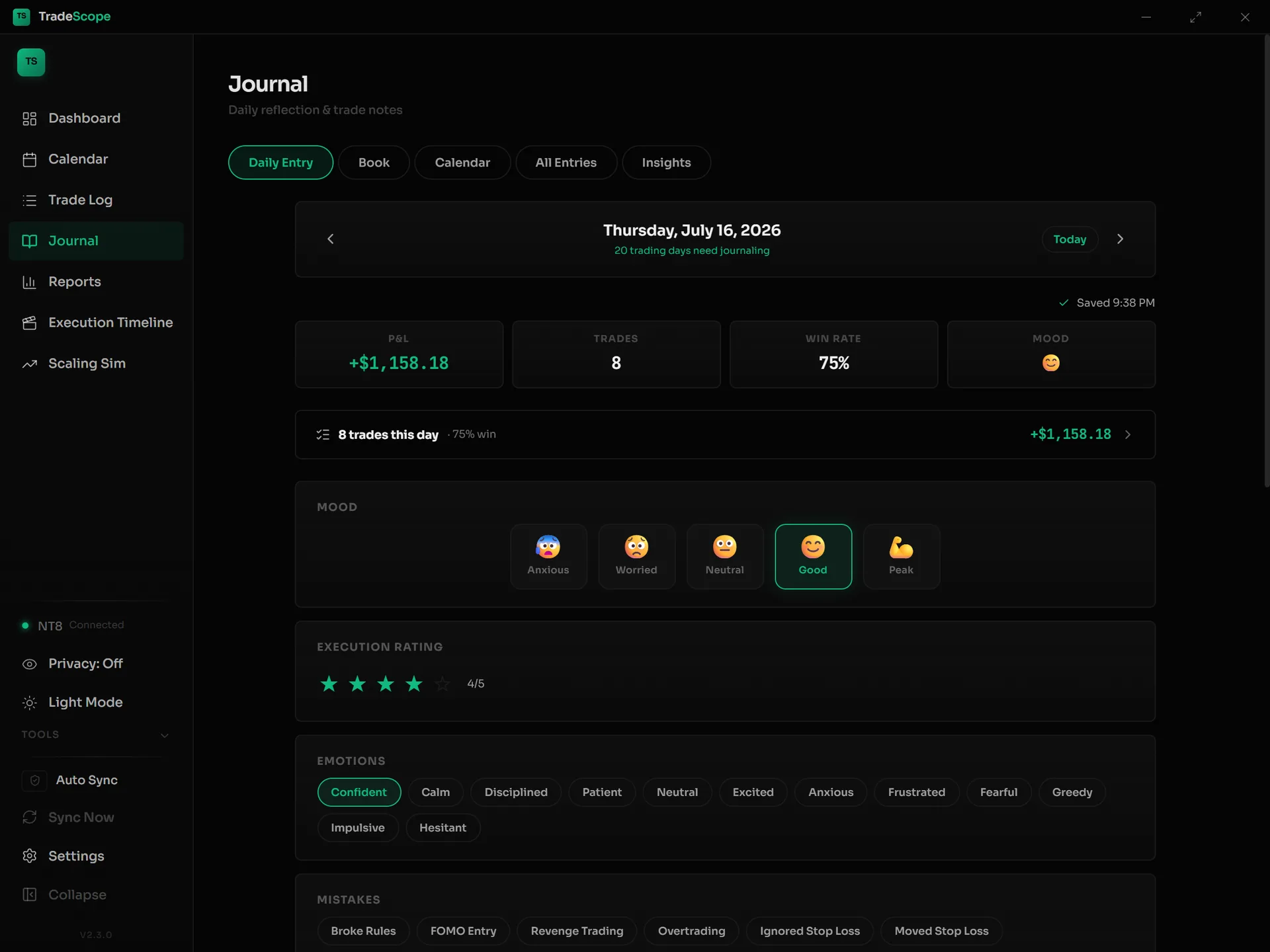Click the P&L +$1,158.18 stat card
Viewport: 1270px width, 952px height.
point(399,354)
